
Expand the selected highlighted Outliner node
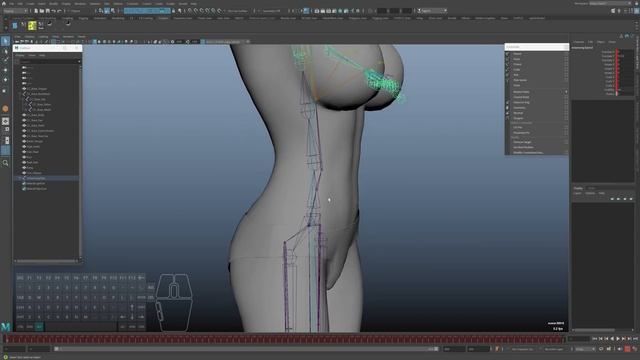tap(20, 178)
